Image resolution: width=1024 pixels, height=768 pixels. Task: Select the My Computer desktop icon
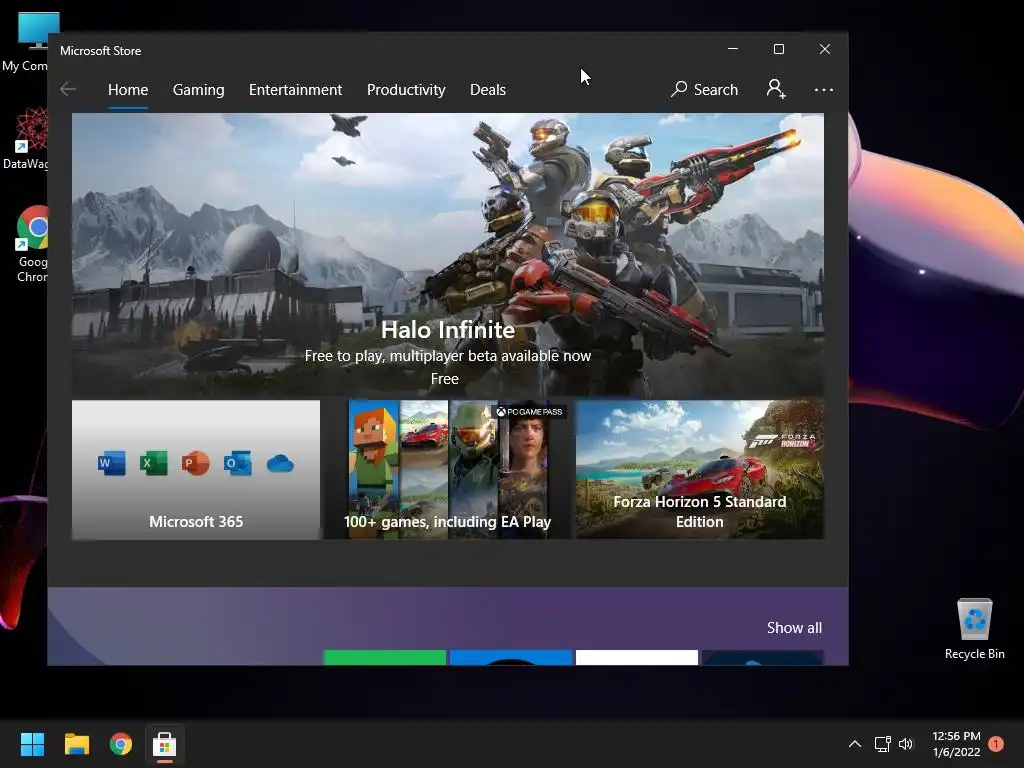click(x=25, y=42)
